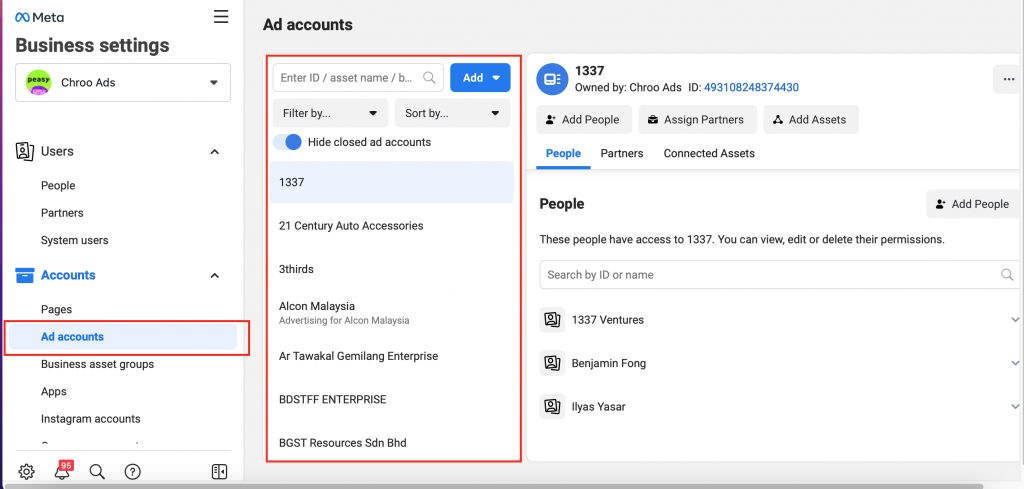Select the 3thirds ad account
Screen dimensions: 1024x489
(392, 269)
